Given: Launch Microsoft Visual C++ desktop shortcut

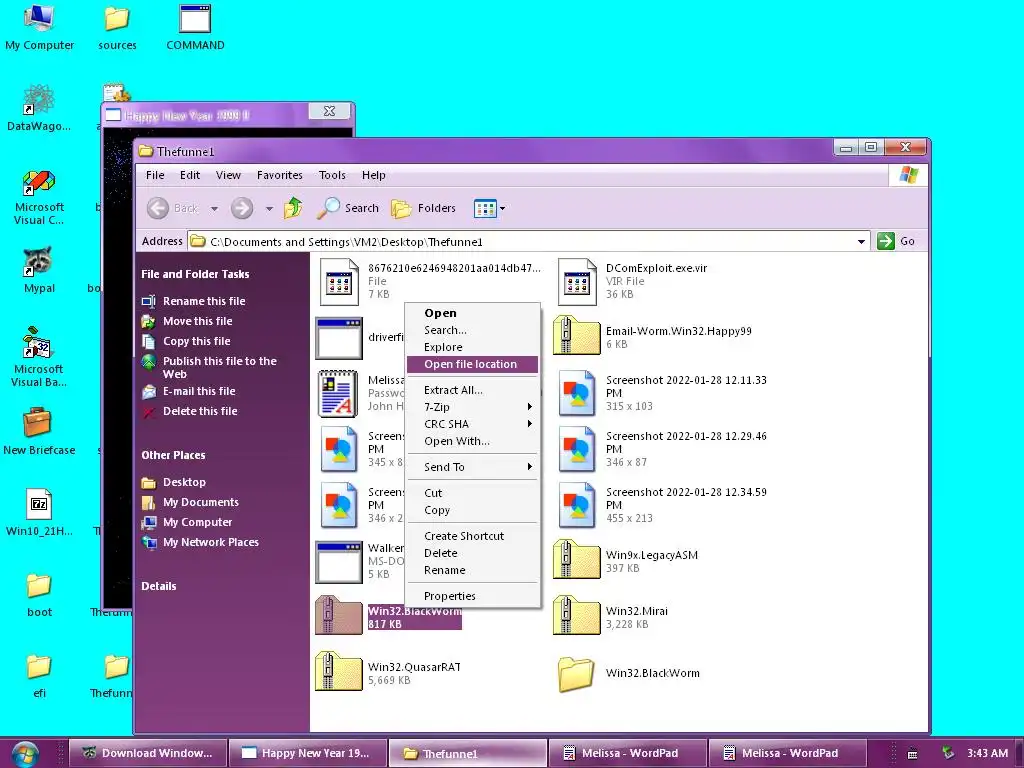Looking at the screenshot, I should point(39,197).
